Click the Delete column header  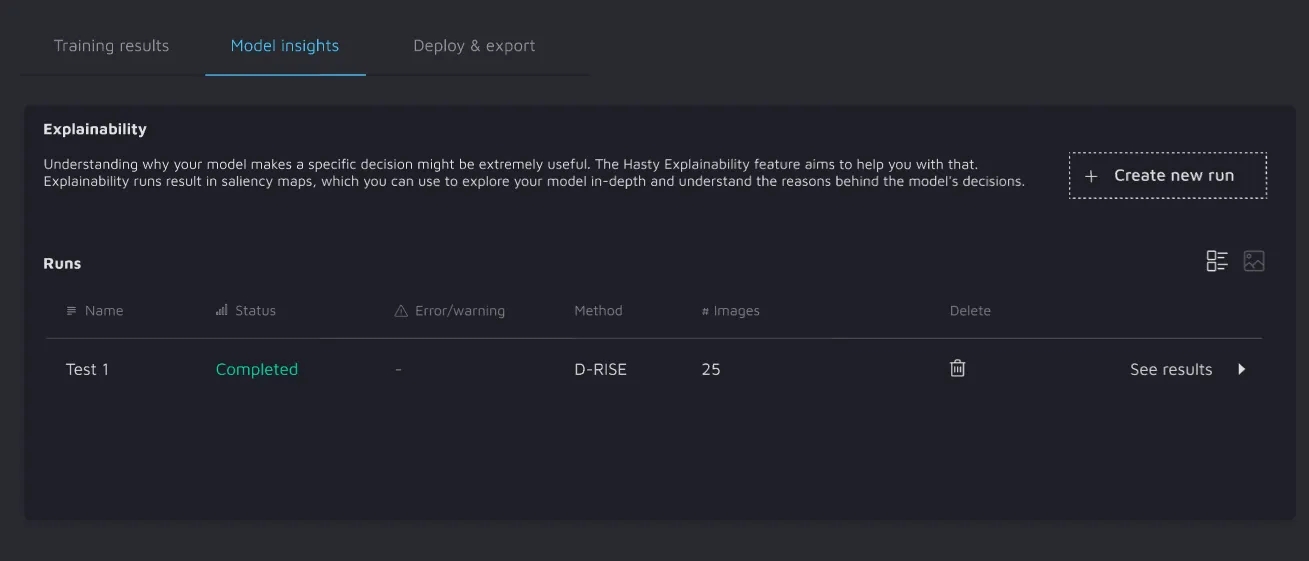[970, 311]
